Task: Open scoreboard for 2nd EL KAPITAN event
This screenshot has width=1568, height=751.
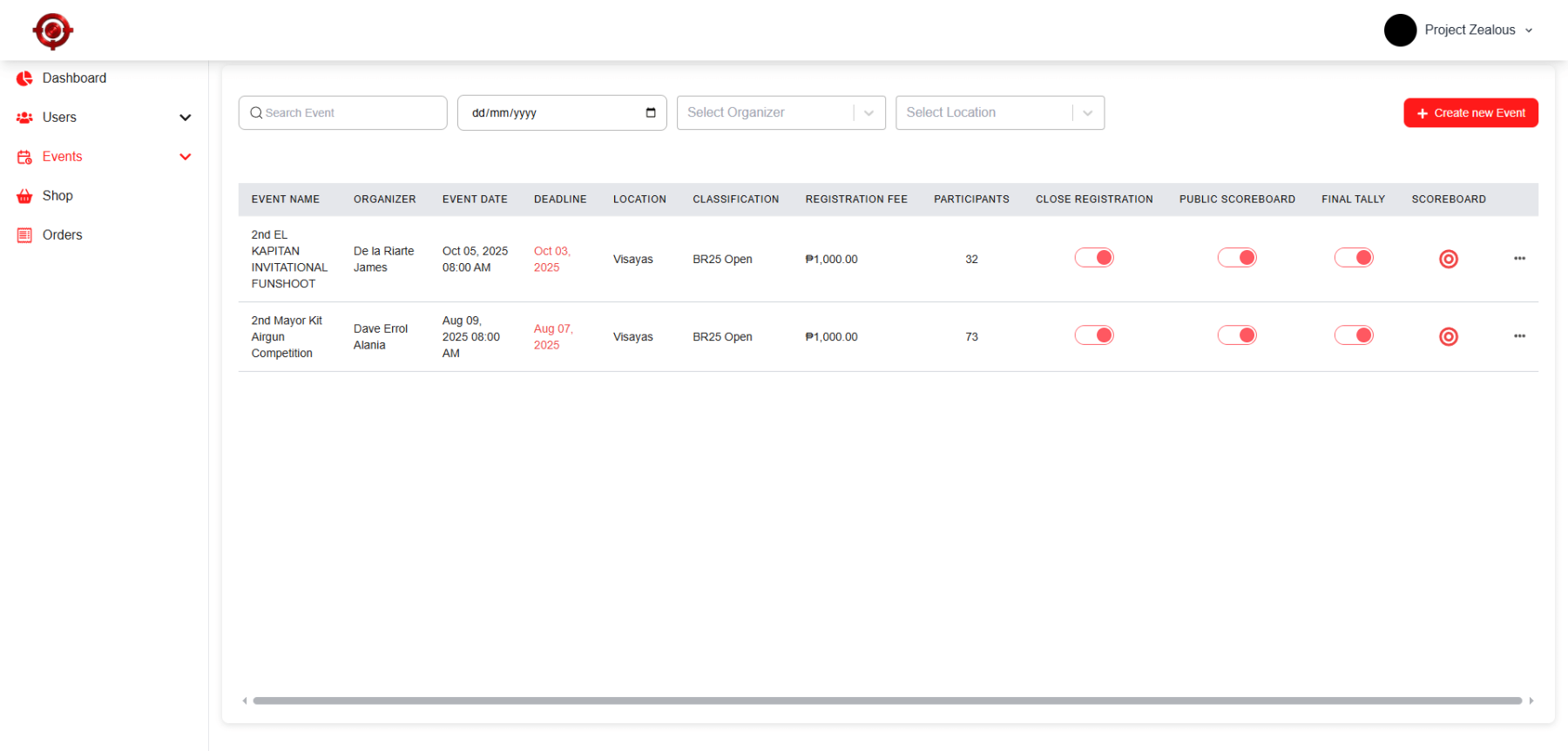Action: pyautogui.click(x=1448, y=259)
